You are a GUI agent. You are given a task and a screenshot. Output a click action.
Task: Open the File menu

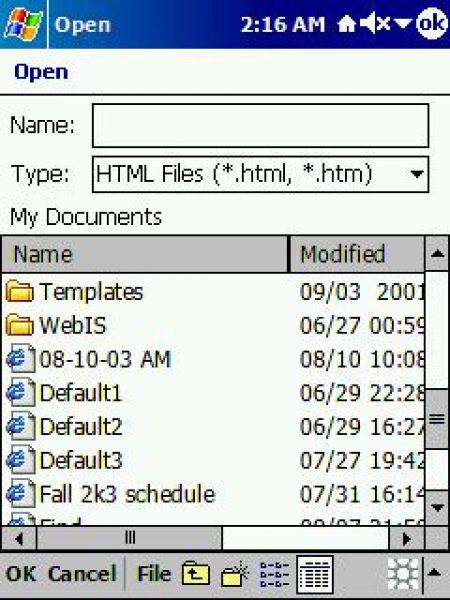pos(154,574)
